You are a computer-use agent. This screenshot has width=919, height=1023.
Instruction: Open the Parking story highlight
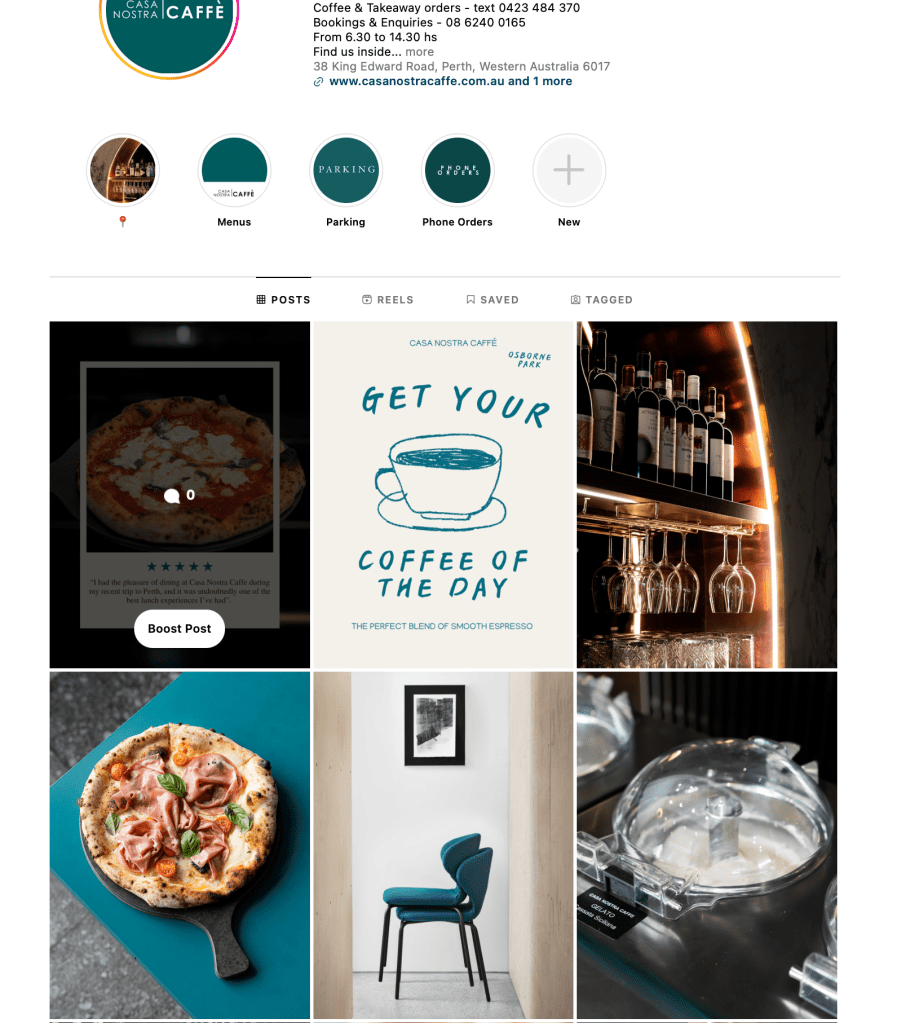click(346, 171)
